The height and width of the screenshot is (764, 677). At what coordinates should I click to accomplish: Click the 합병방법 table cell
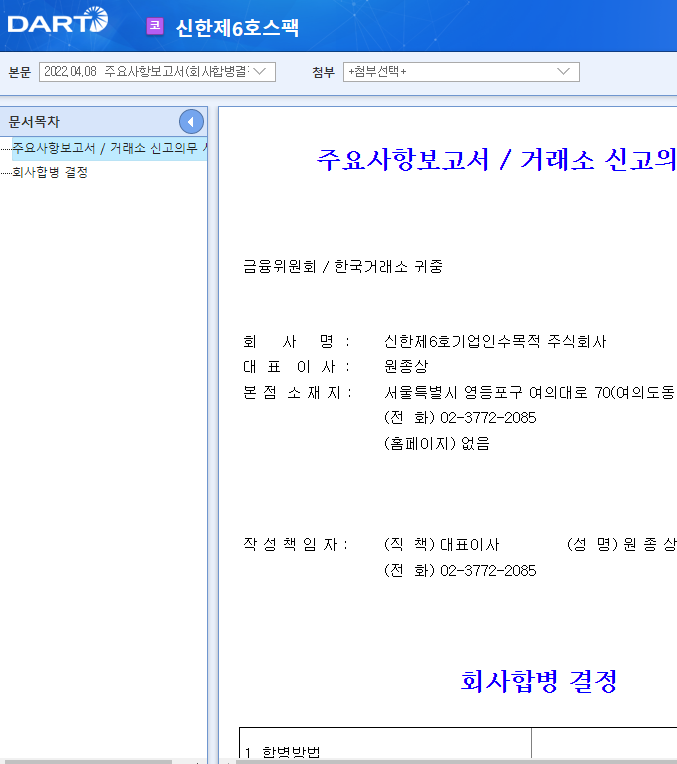point(385,745)
